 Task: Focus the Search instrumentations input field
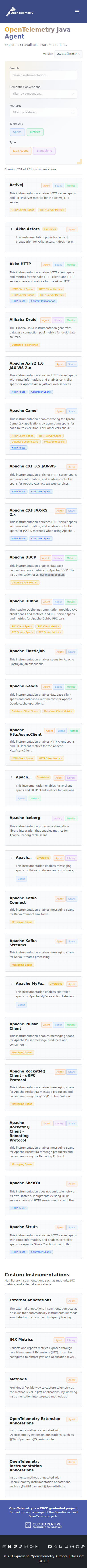[43, 75]
